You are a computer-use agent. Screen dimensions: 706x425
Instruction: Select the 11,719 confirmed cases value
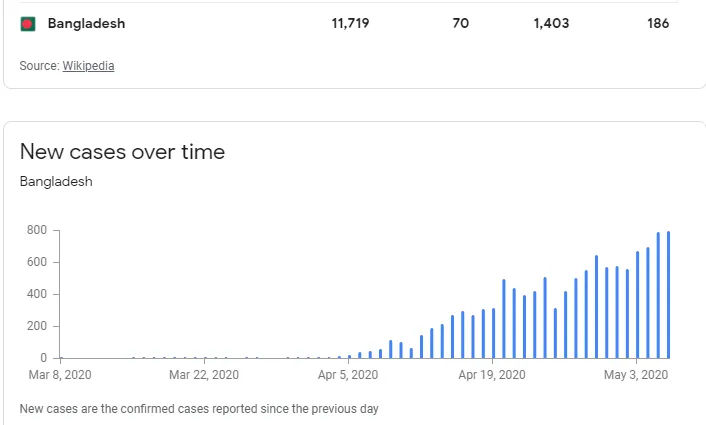pyautogui.click(x=350, y=23)
